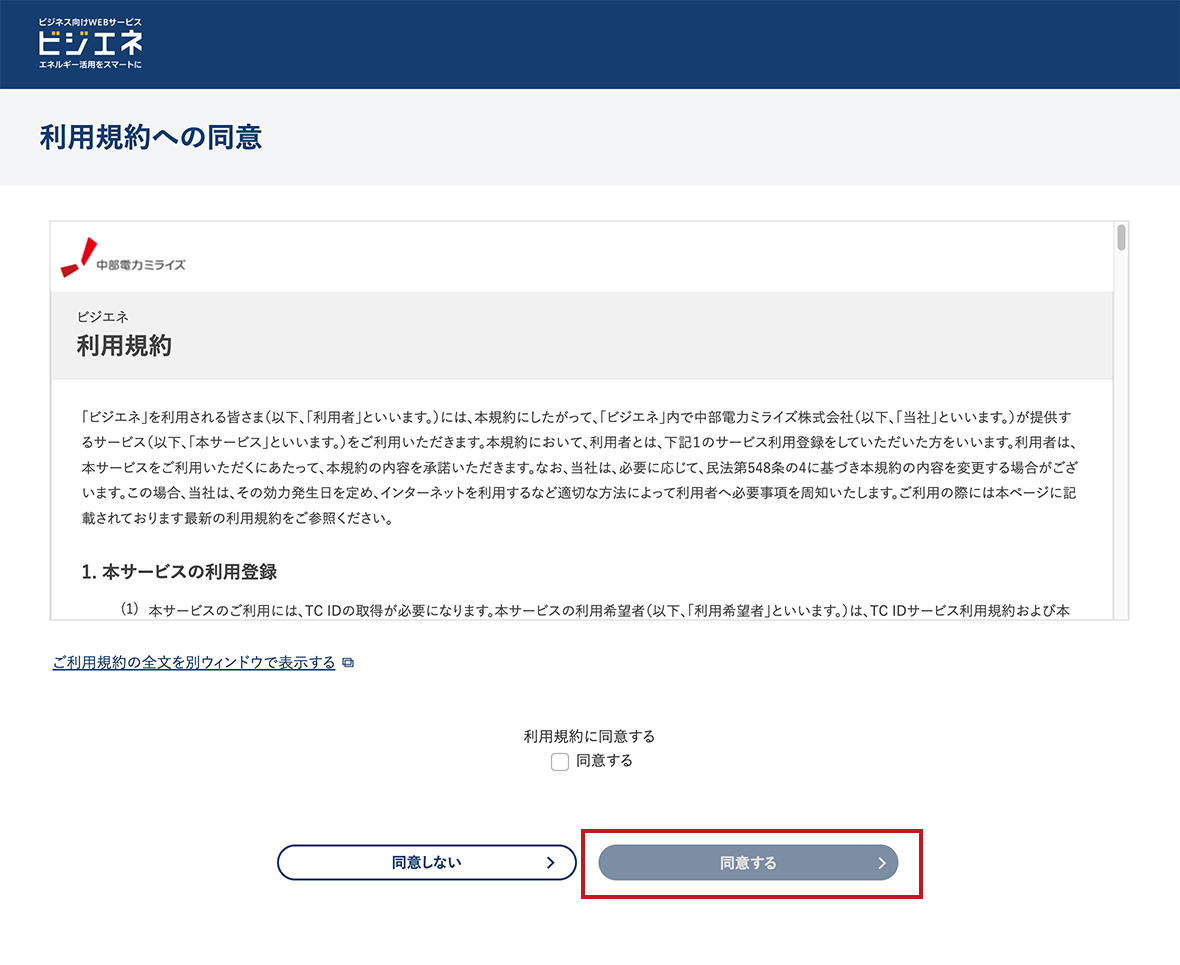The height and width of the screenshot is (965, 1180).
Task: Click the 利用規約 title in terms box
Action: 124,346
